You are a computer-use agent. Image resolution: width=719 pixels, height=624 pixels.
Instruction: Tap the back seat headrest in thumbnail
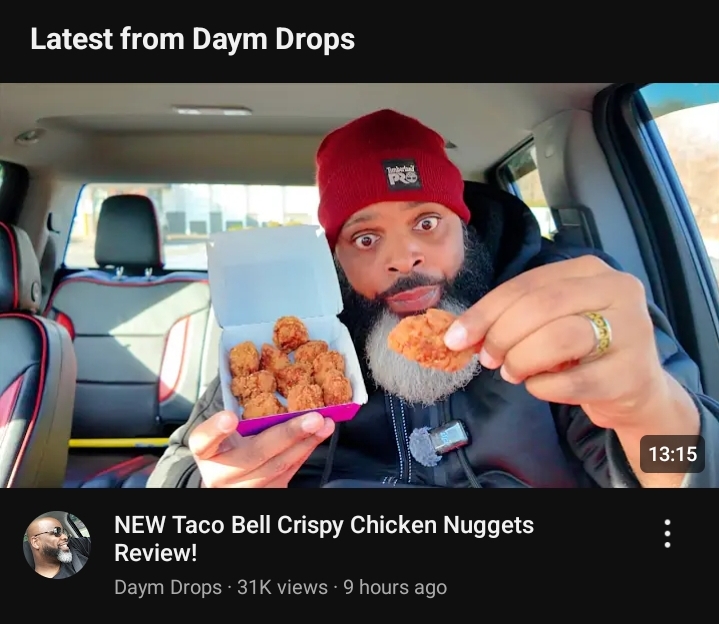coord(128,233)
